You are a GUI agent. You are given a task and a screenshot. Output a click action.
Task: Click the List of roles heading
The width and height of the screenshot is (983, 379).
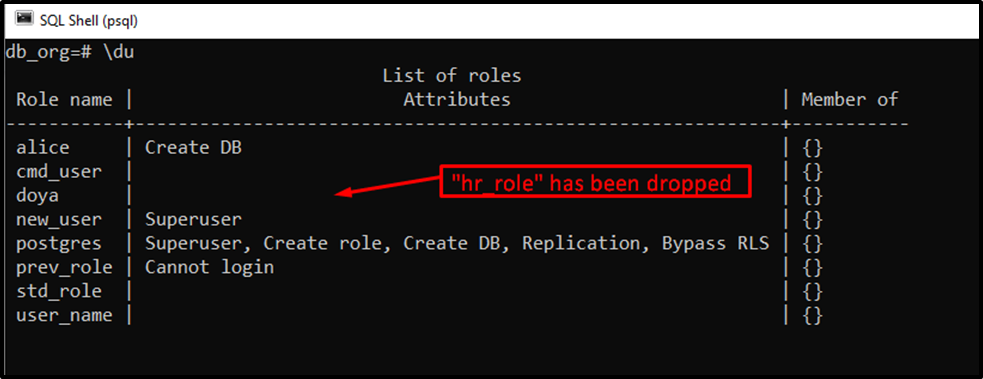tap(452, 76)
